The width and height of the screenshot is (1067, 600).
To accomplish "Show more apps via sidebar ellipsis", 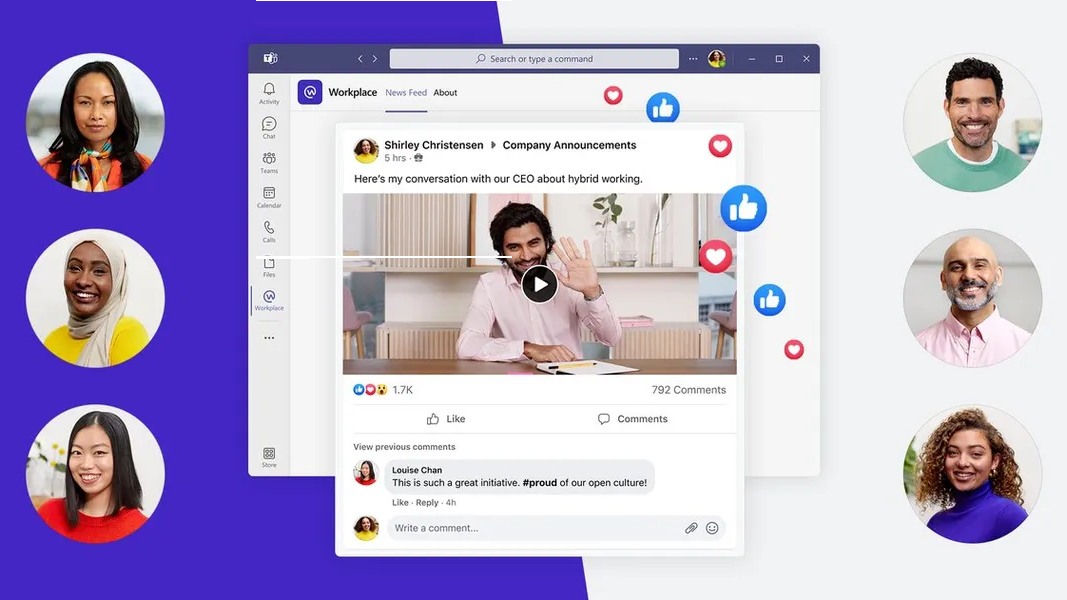I will (x=269, y=338).
